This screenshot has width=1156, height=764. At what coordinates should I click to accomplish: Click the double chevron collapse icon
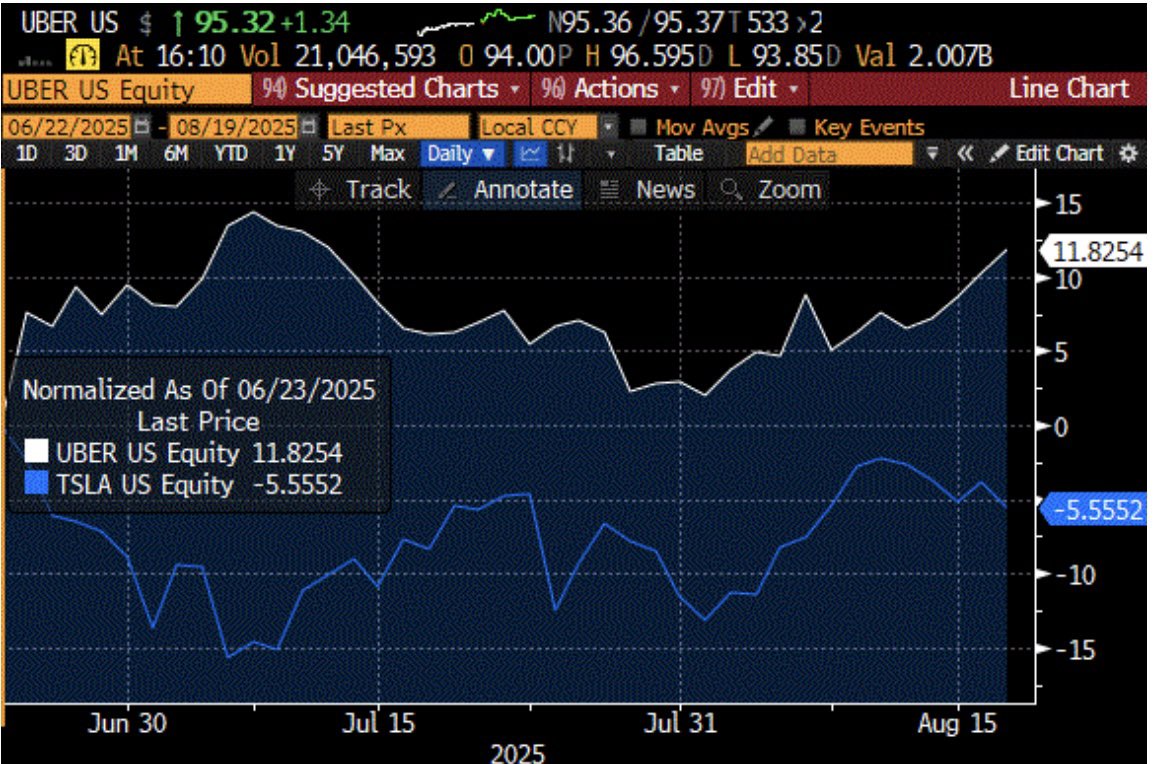pos(965,154)
